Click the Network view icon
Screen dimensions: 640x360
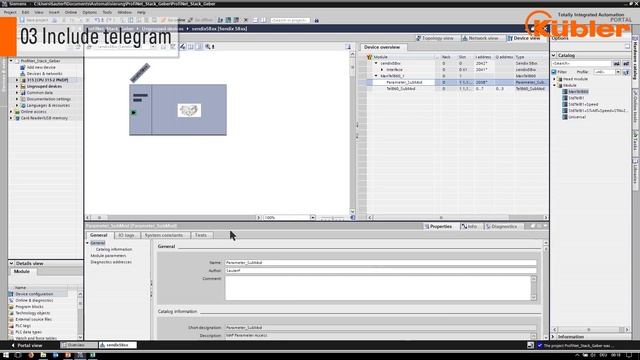tap(464, 38)
